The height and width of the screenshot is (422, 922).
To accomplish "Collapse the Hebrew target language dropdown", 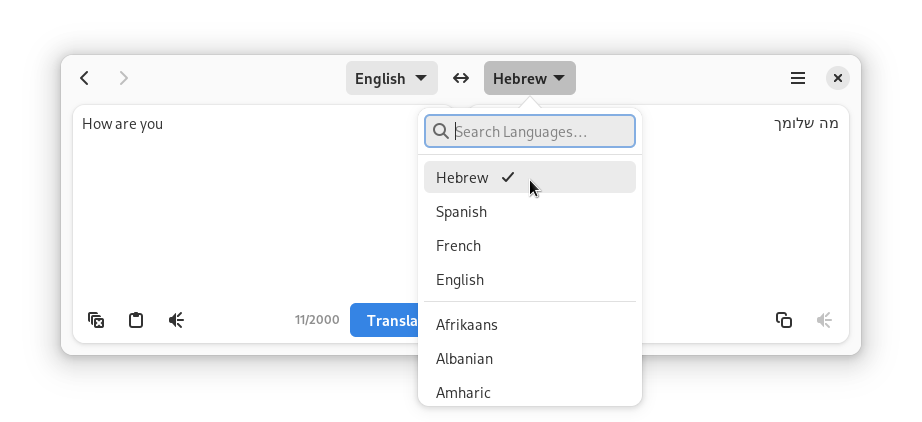I will click(x=529, y=78).
